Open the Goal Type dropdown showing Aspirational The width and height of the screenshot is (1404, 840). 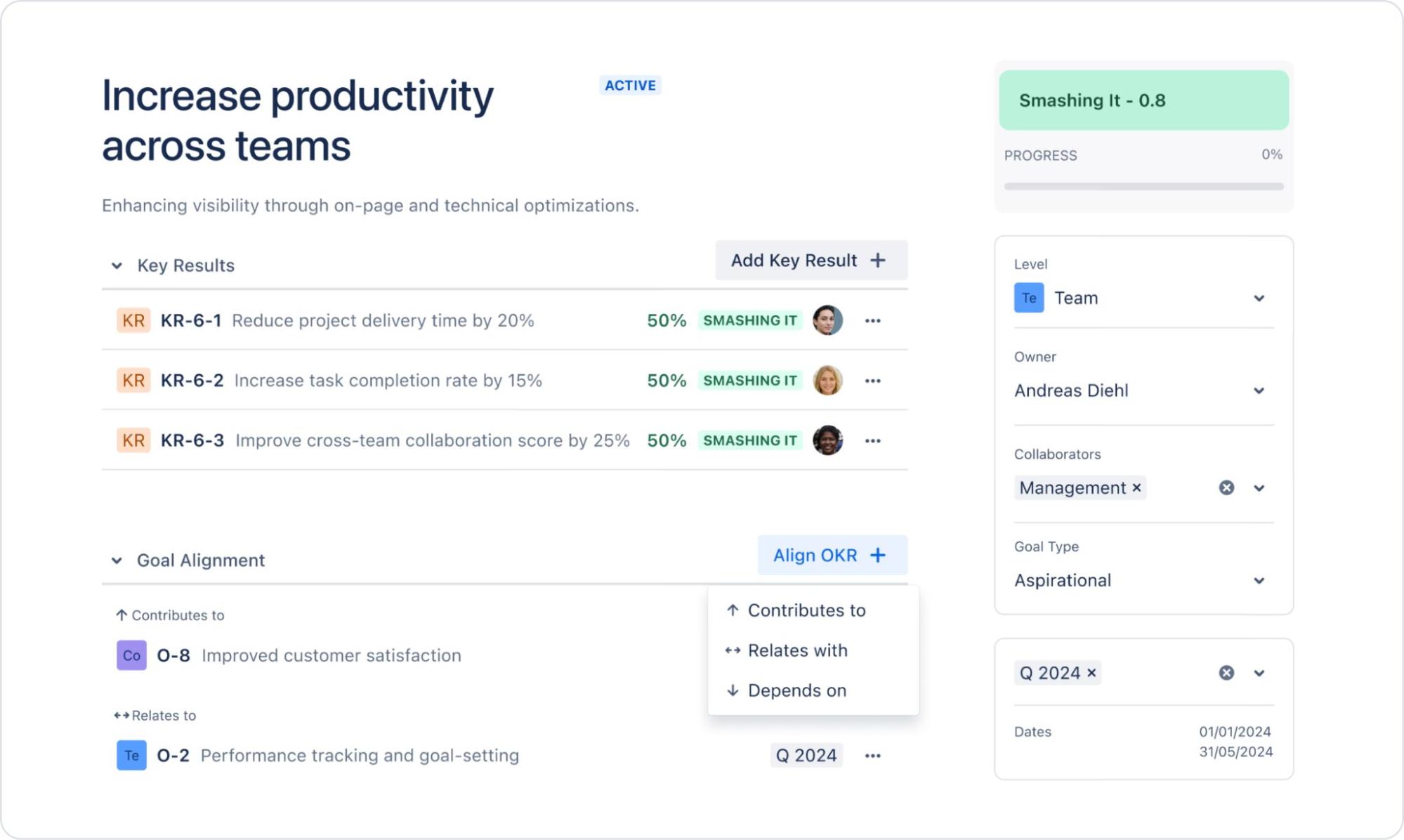click(x=1260, y=580)
